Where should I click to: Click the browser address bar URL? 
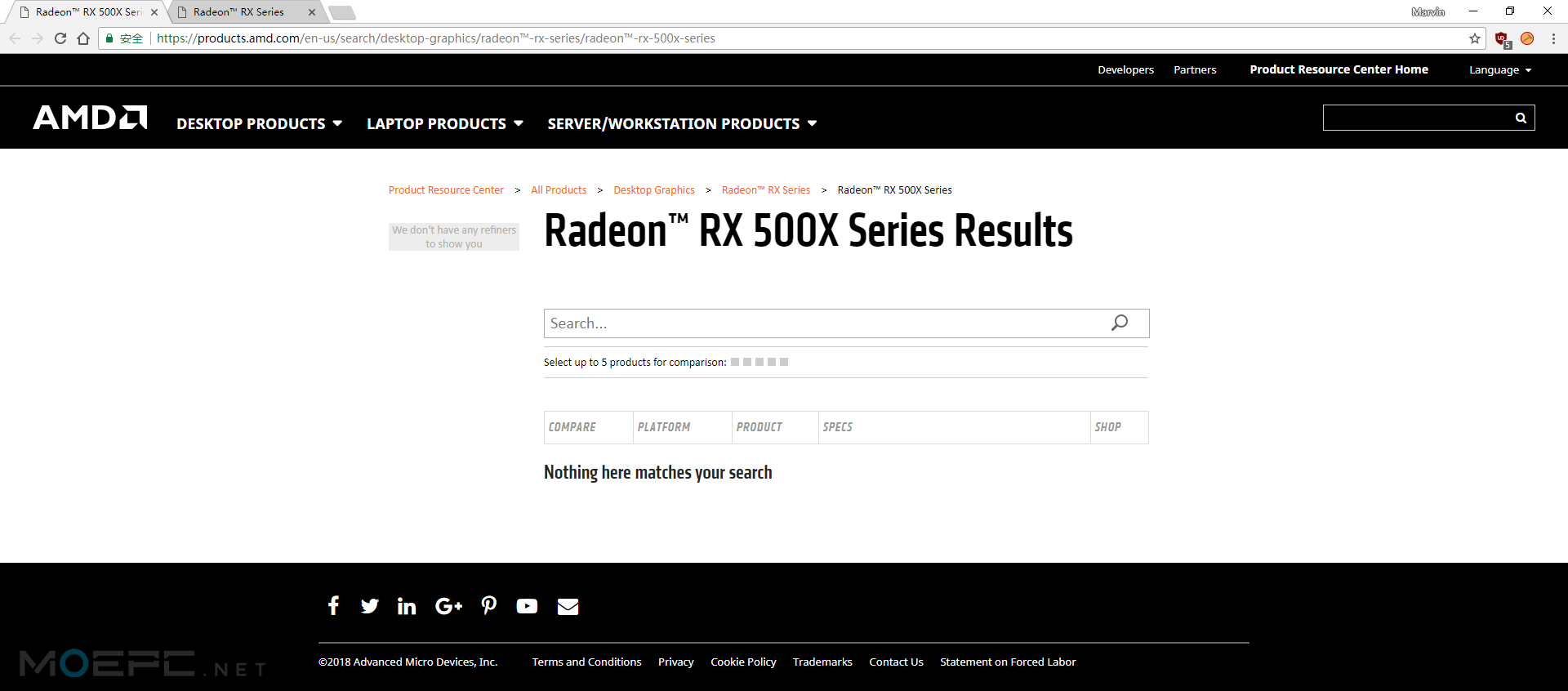[x=435, y=38]
